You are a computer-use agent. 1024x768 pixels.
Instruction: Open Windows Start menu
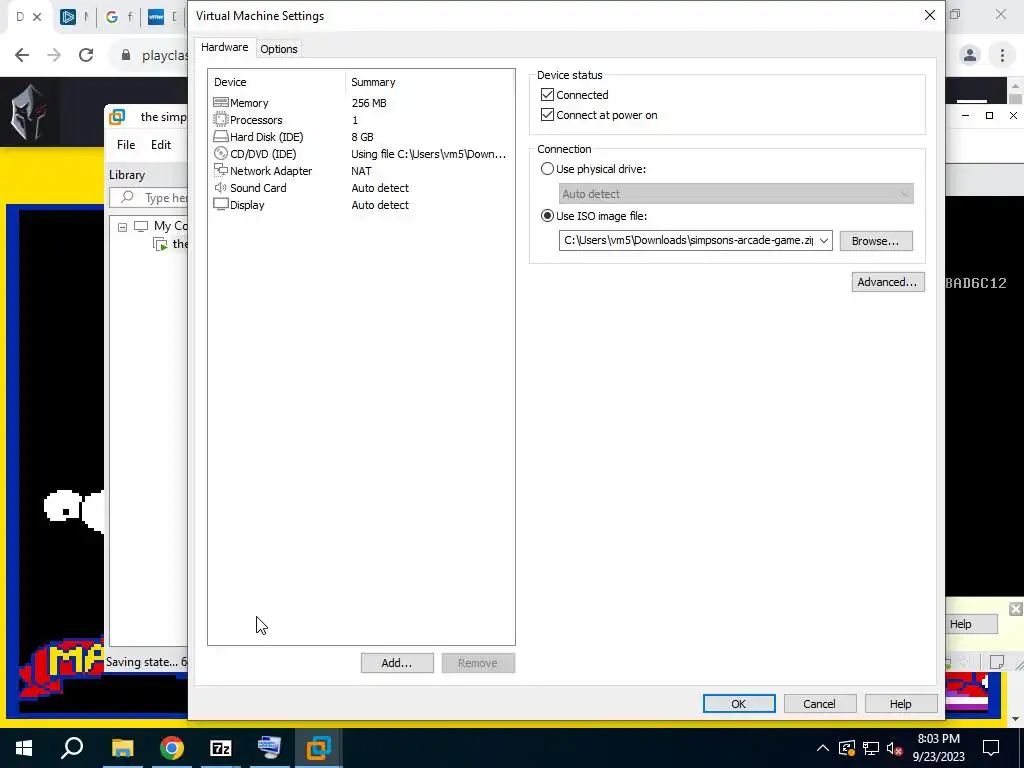(24, 748)
